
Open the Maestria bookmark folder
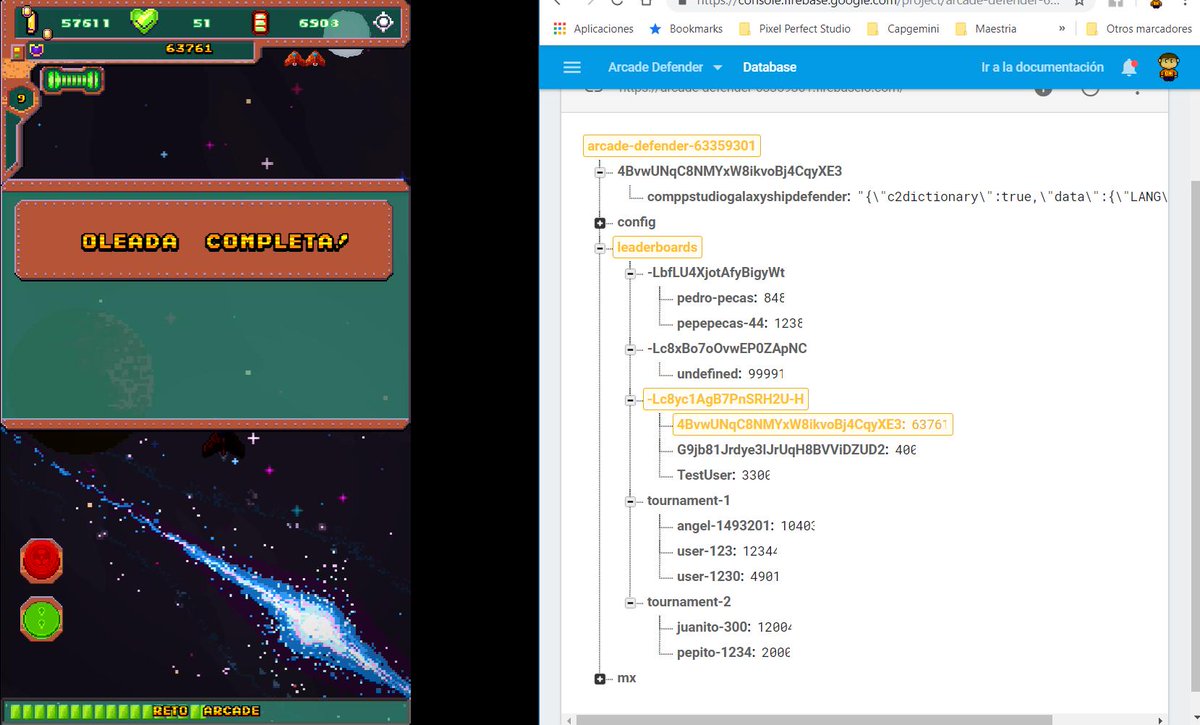click(x=985, y=29)
